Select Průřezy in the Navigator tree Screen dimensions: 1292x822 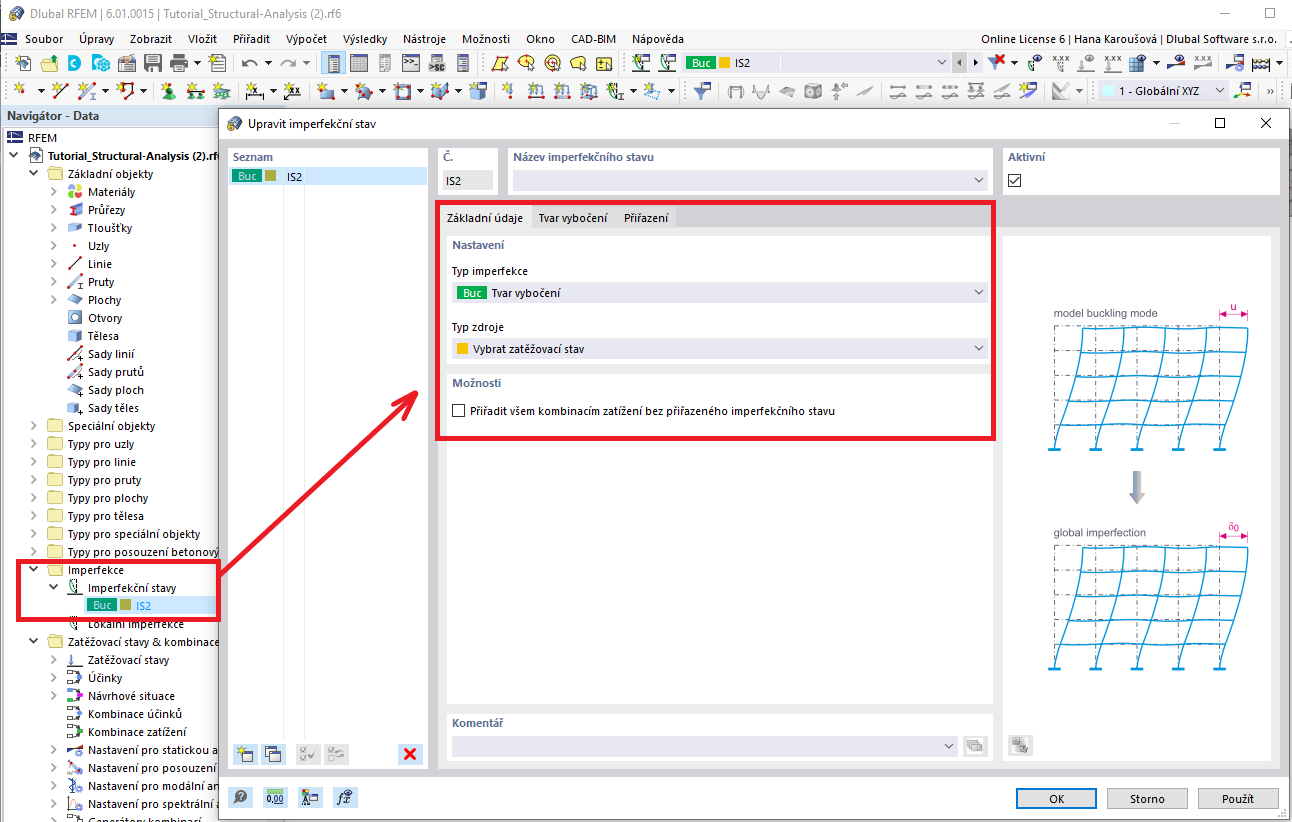click(x=106, y=210)
